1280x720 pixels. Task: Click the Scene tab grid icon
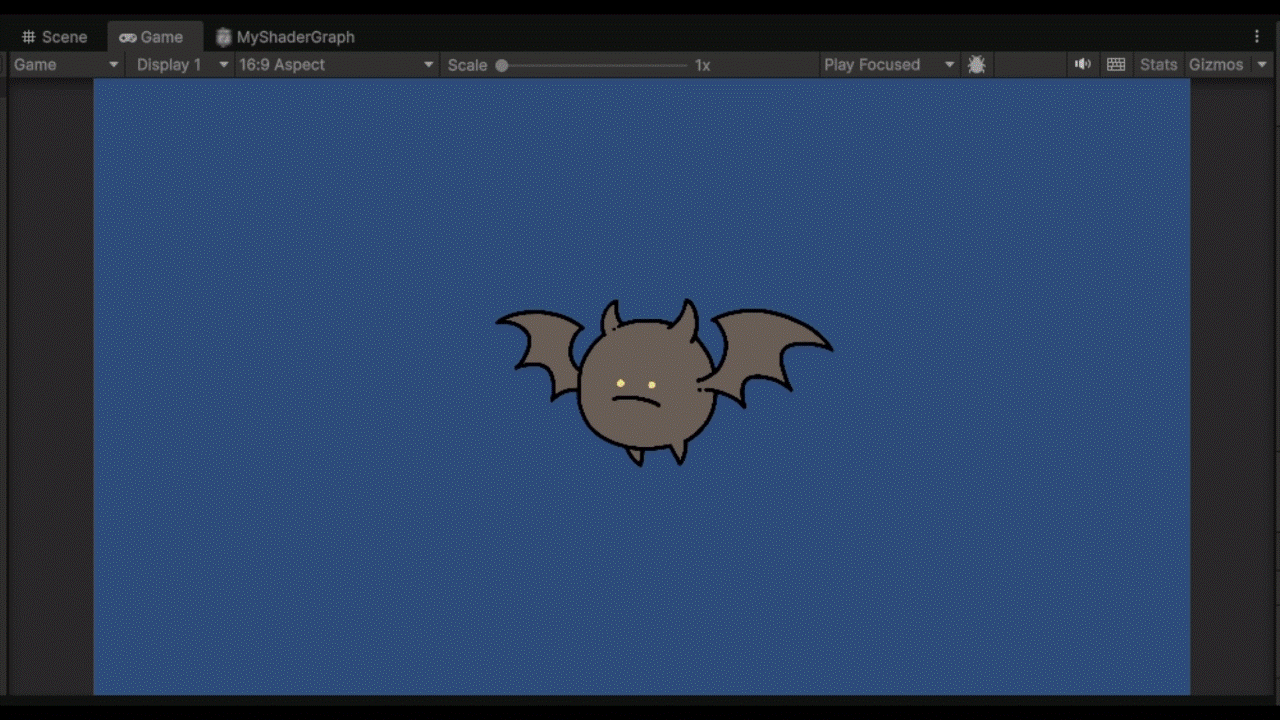[x=28, y=37]
